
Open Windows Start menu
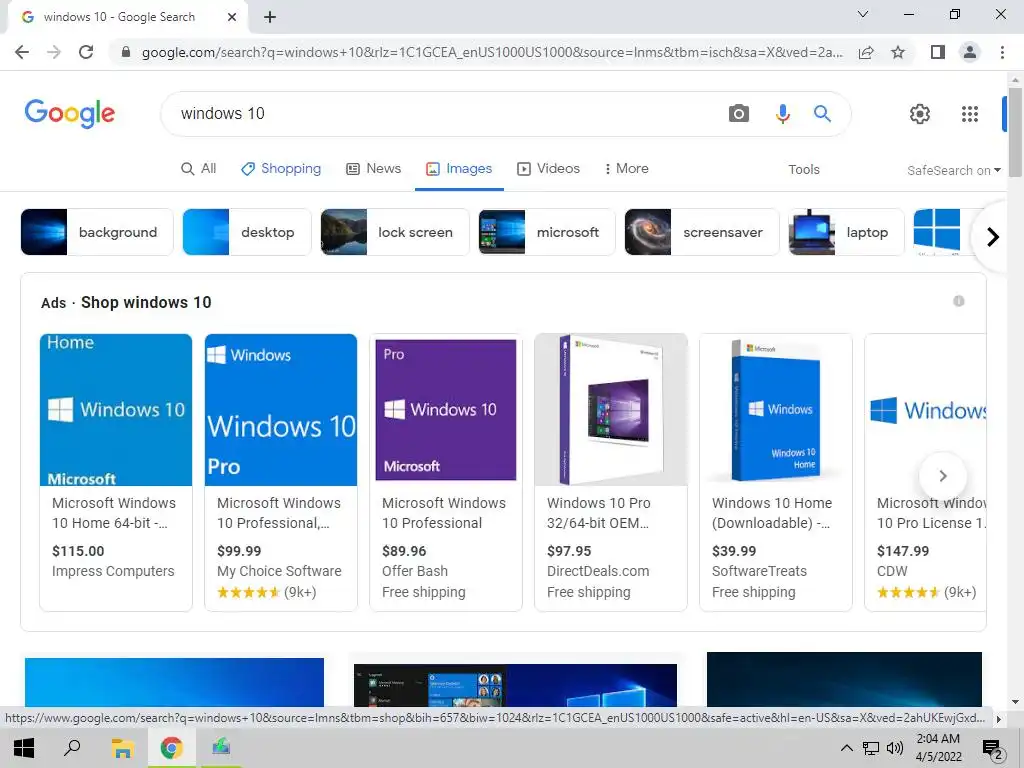coord(24,748)
